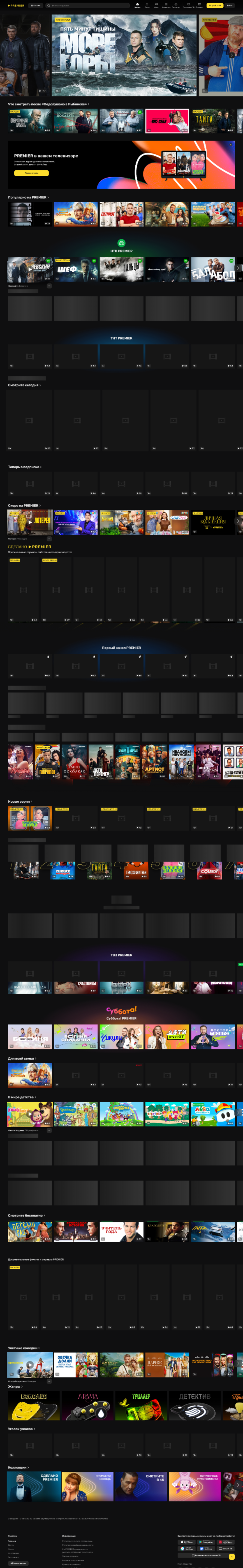Open the 'Теперь в подписке' section
This screenshot has width=243, height=1568.
[x=25, y=467]
